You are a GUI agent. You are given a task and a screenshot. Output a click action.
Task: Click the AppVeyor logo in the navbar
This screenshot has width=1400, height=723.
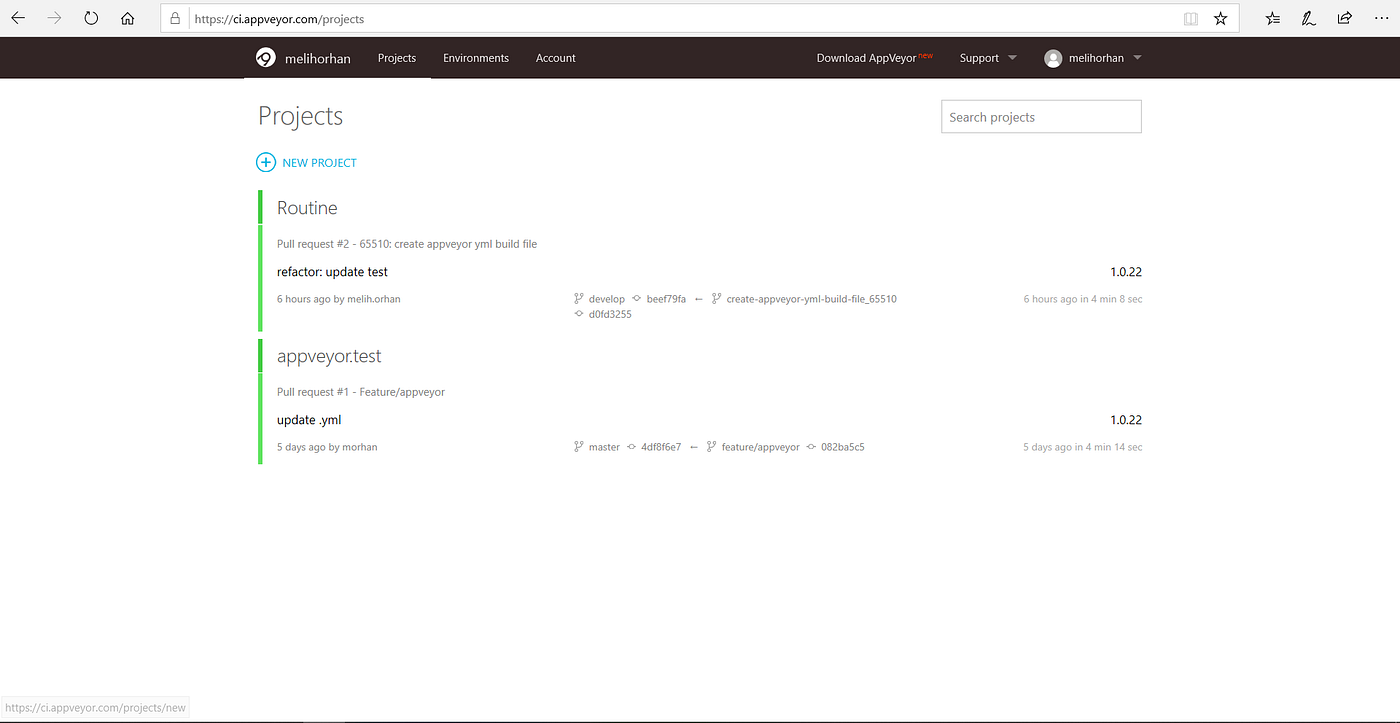coord(265,57)
